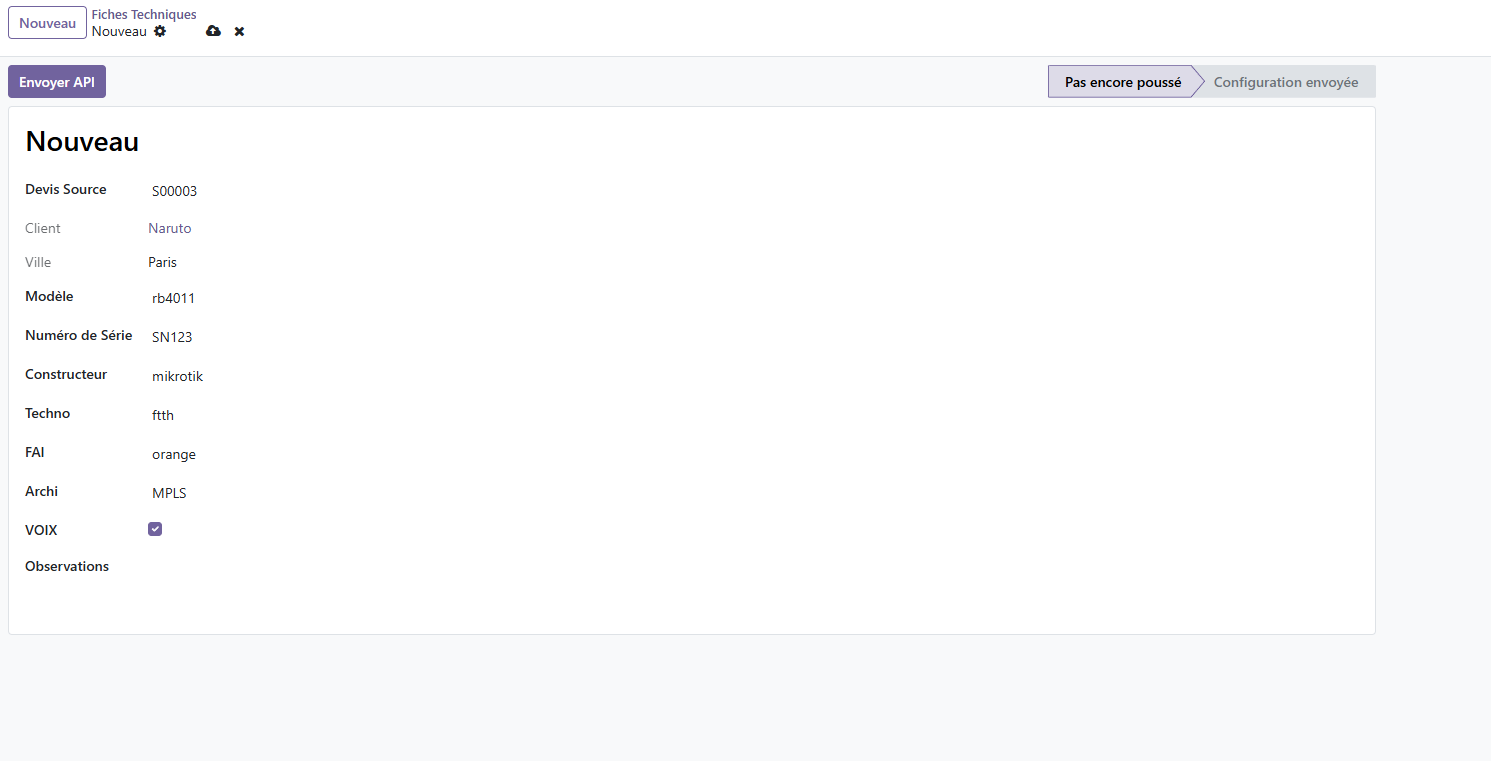Image resolution: width=1491 pixels, height=761 pixels.
Task: Open the client link Naruto
Action: coord(170,228)
